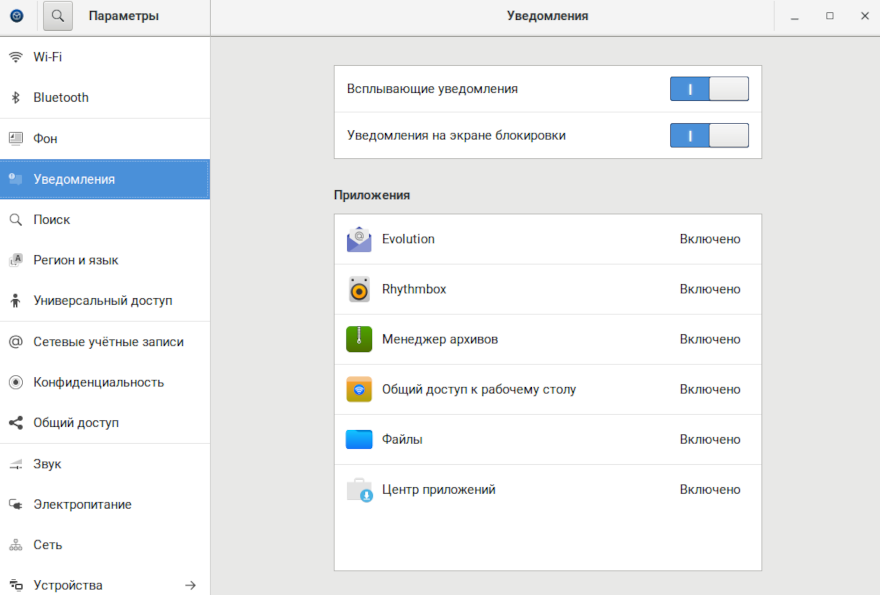
Task: Expand Устройства submenu arrow
Action: pyautogui.click(x=190, y=585)
